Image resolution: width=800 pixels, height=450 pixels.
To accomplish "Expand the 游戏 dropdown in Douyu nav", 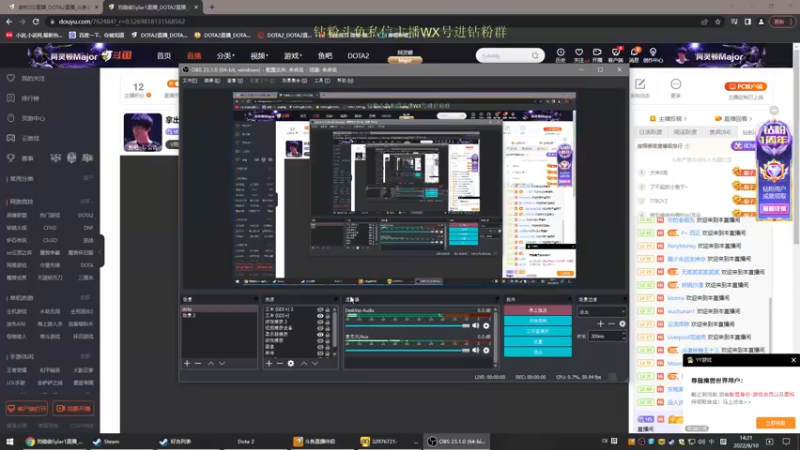I will 292,56.
